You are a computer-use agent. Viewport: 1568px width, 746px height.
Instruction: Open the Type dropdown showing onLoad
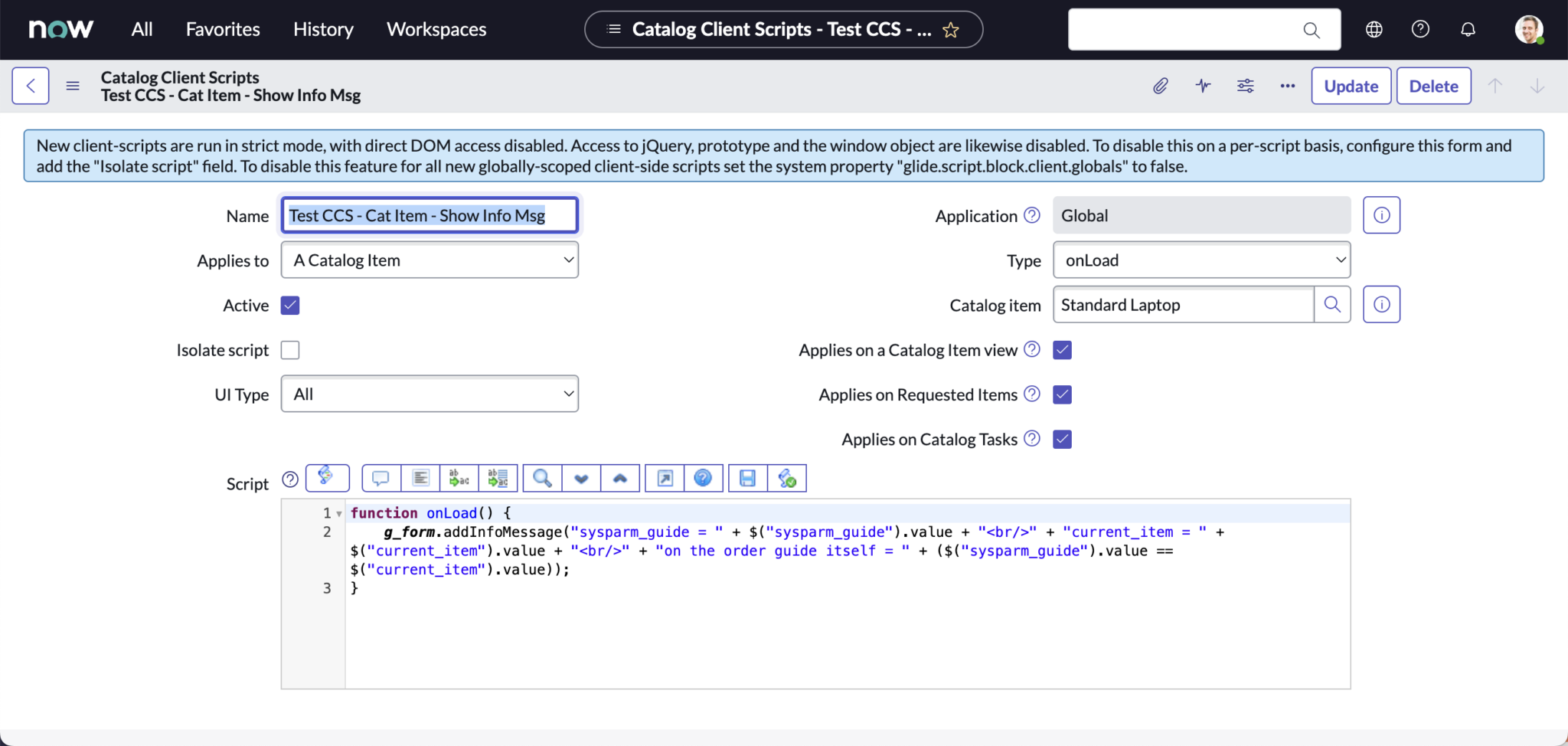(x=1200, y=260)
